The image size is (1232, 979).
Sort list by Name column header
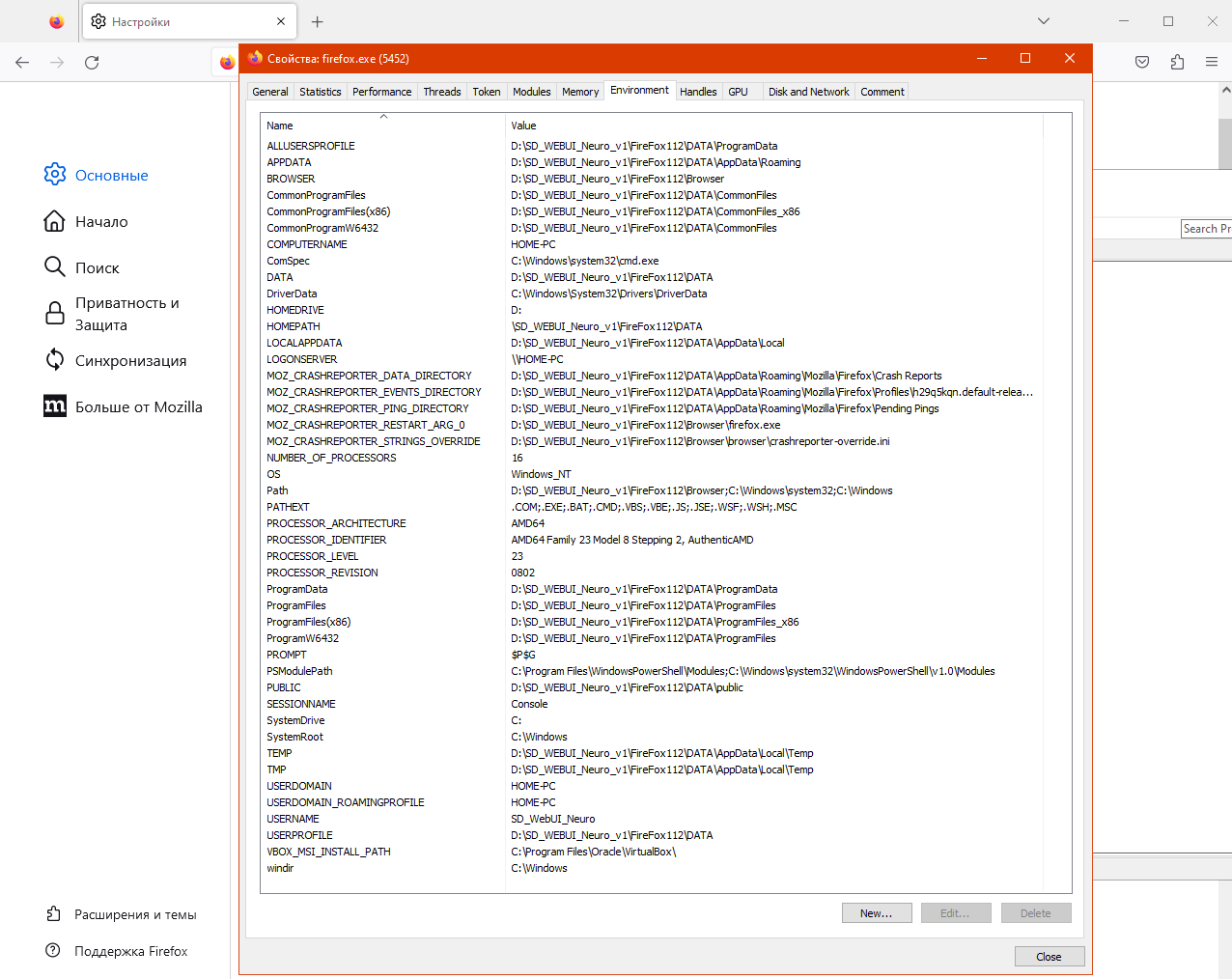(382, 126)
